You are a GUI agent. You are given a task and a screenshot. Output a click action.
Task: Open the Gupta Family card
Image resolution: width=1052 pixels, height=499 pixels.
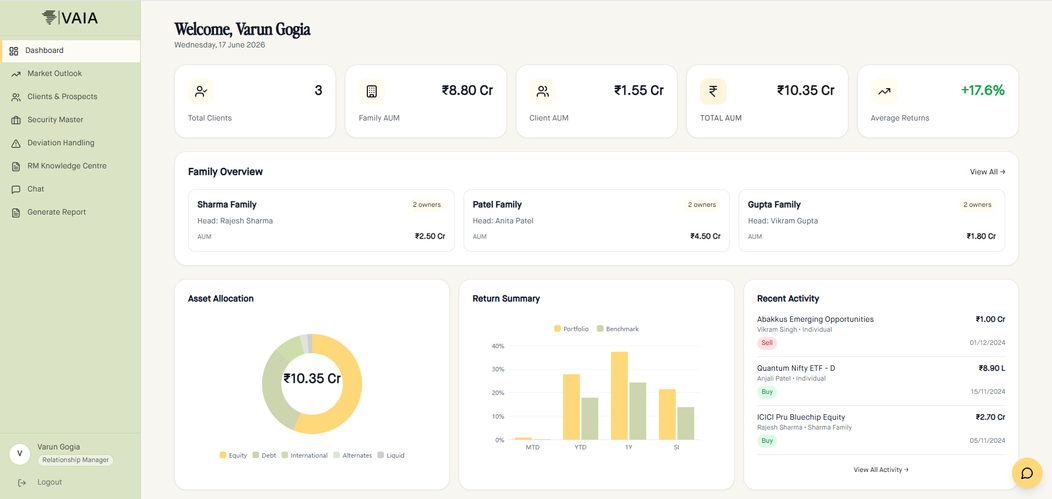click(872, 221)
